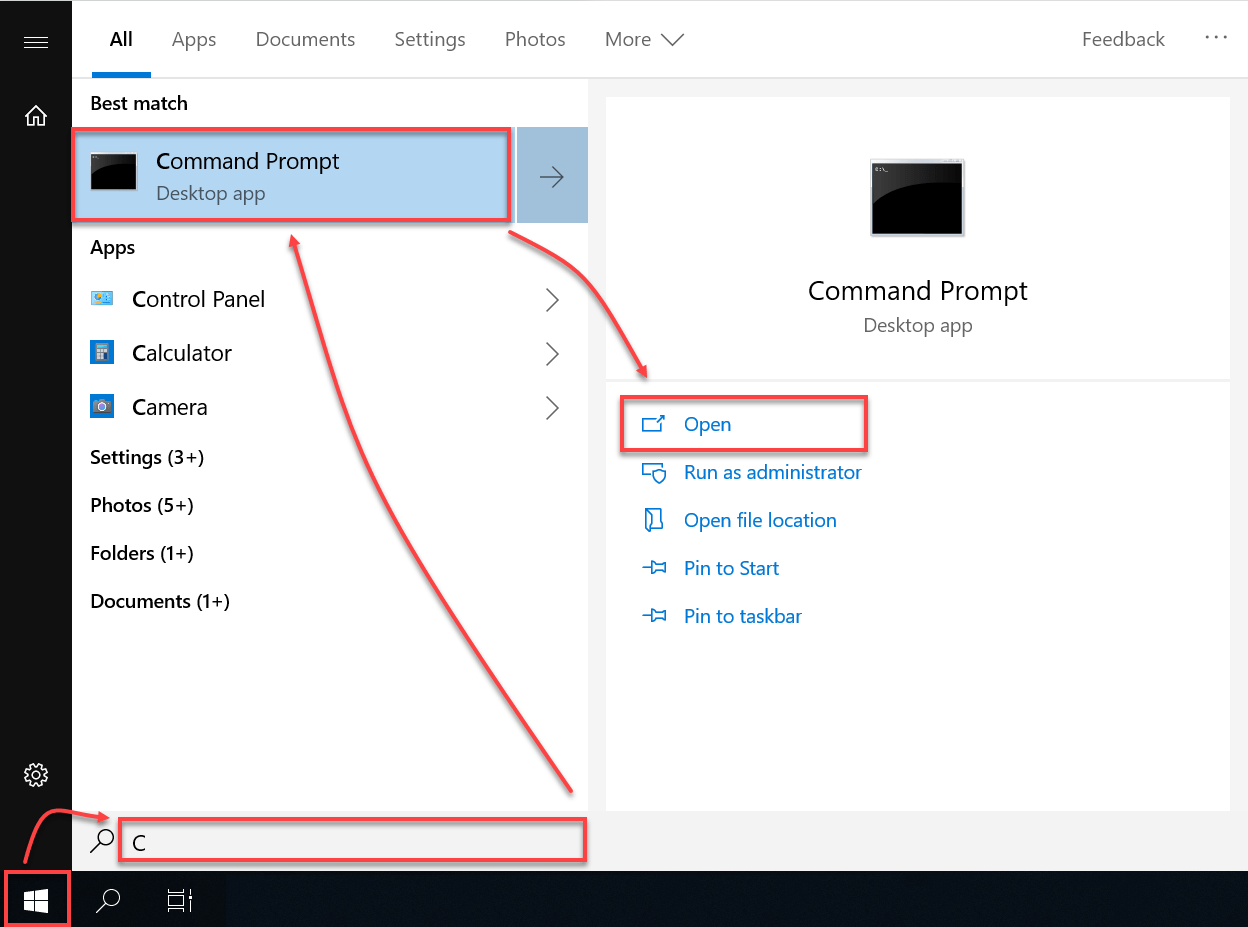Go to Home in the search sidebar

(x=36, y=116)
